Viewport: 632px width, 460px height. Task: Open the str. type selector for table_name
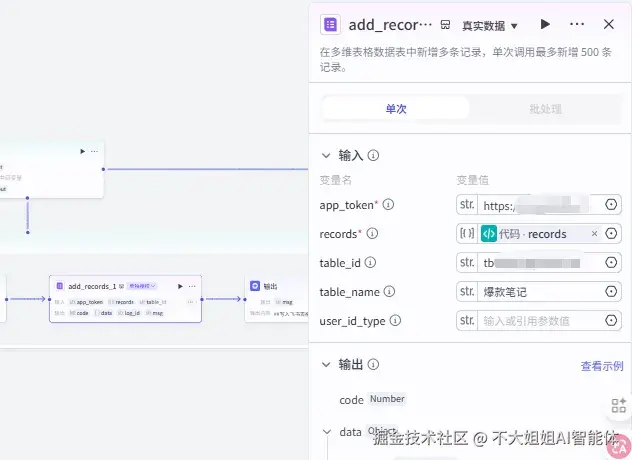click(x=467, y=292)
